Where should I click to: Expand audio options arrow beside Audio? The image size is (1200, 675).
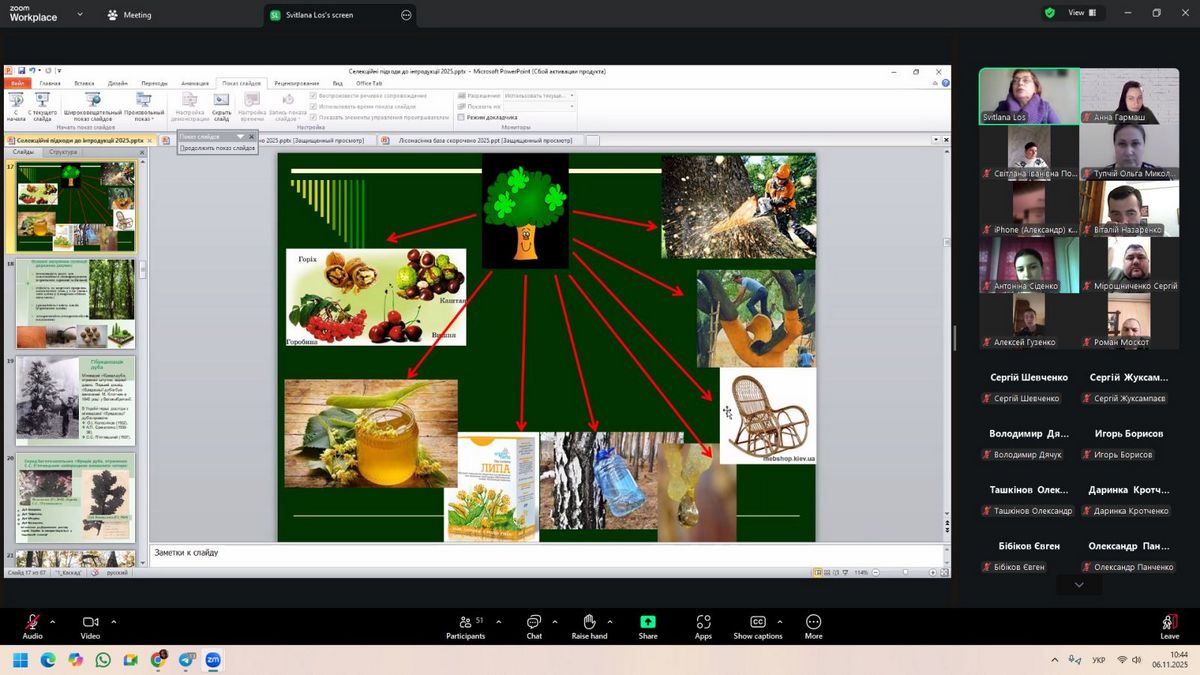[x=53, y=621]
